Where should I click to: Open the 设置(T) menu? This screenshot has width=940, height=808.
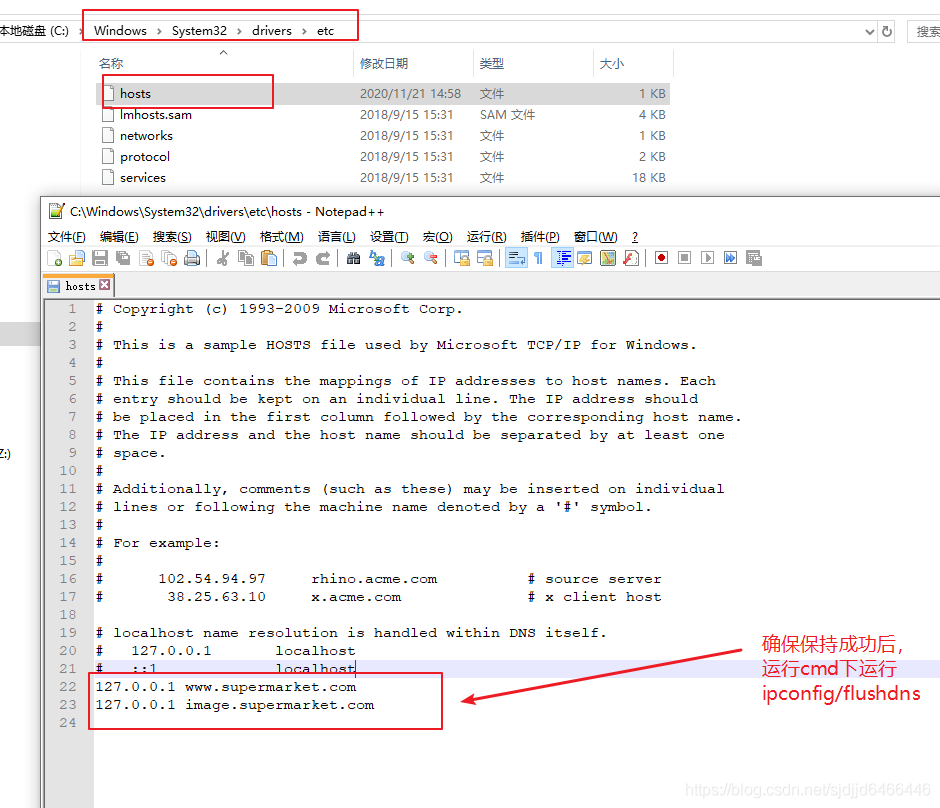click(x=389, y=237)
